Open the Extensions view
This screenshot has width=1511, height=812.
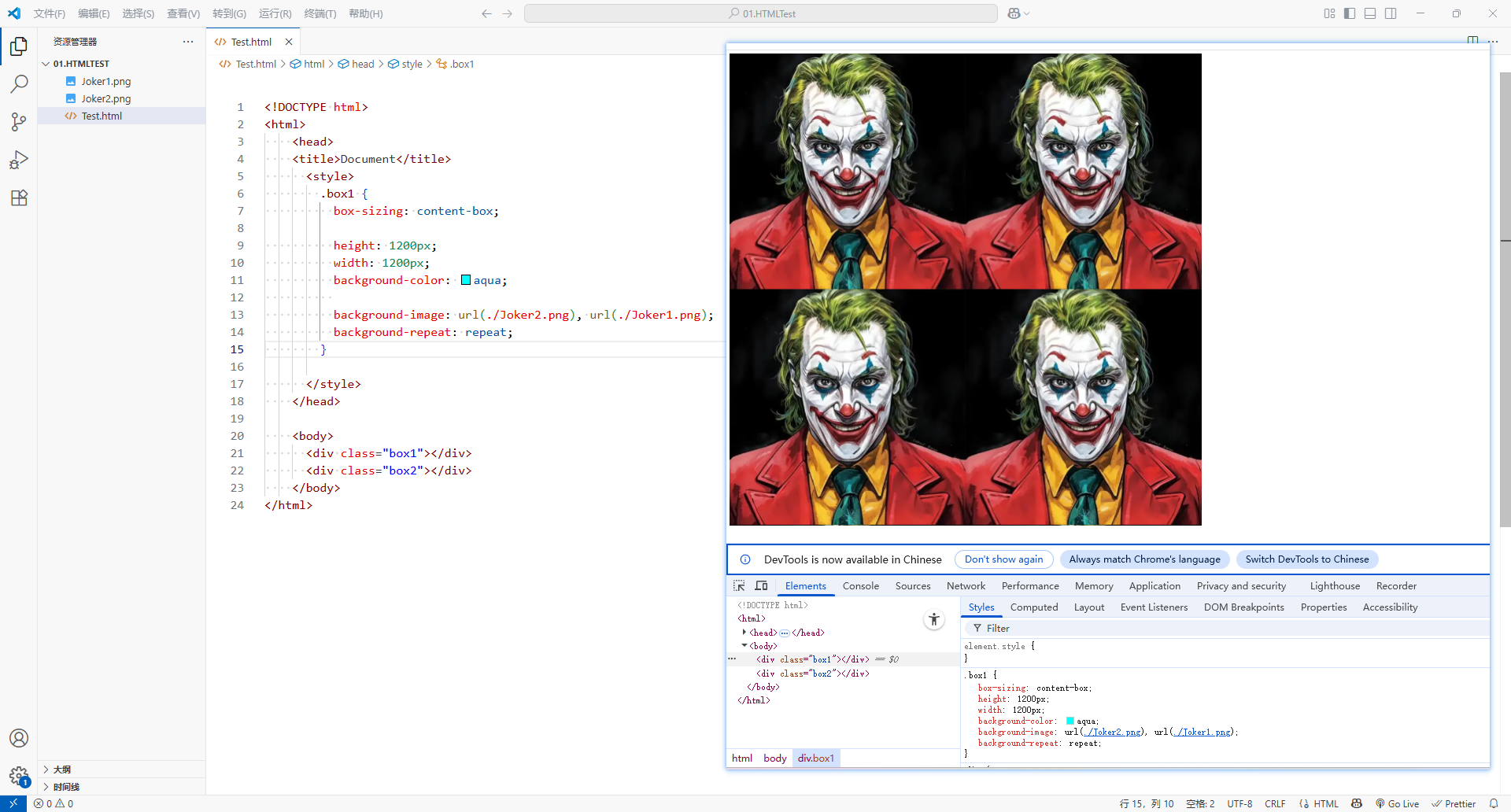(19, 197)
